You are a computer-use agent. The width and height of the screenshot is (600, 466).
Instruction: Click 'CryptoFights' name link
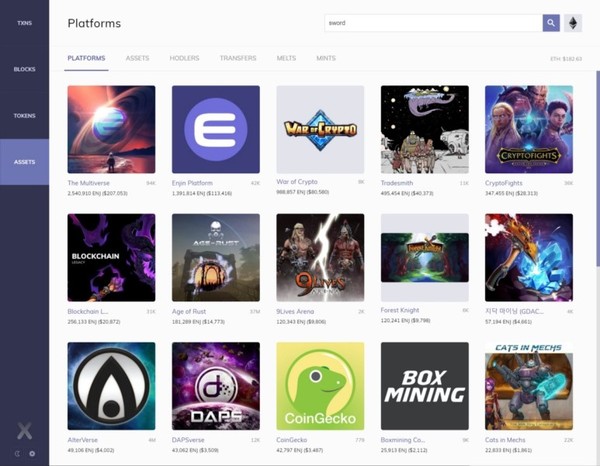[504, 183]
